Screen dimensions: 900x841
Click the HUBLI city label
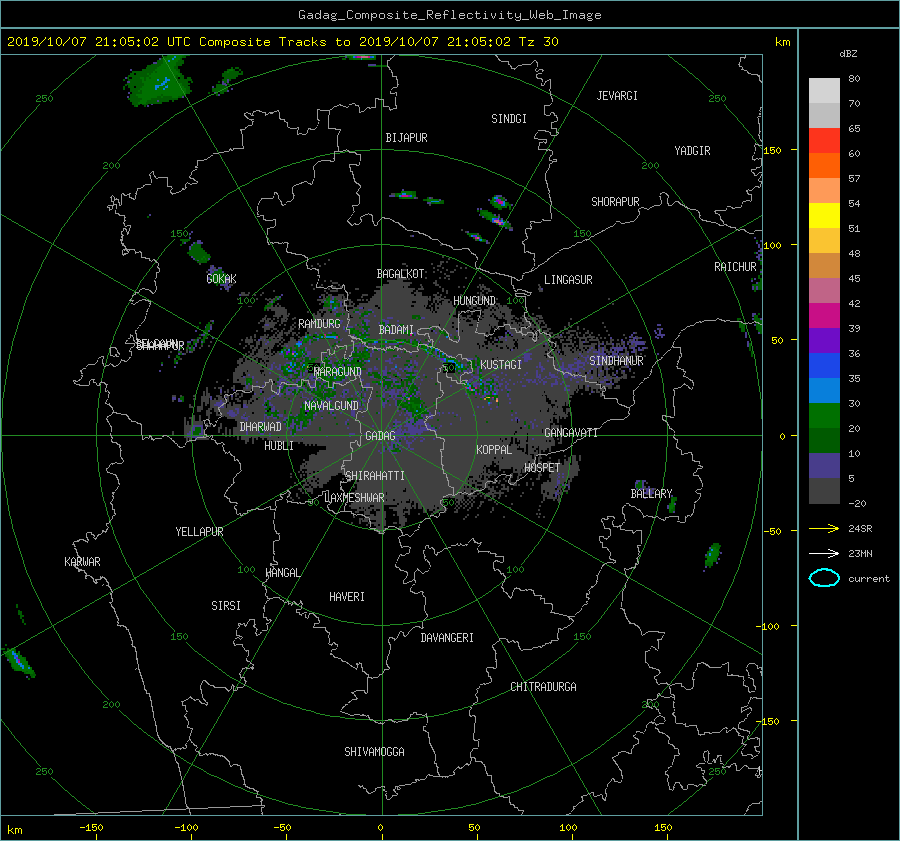point(279,445)
